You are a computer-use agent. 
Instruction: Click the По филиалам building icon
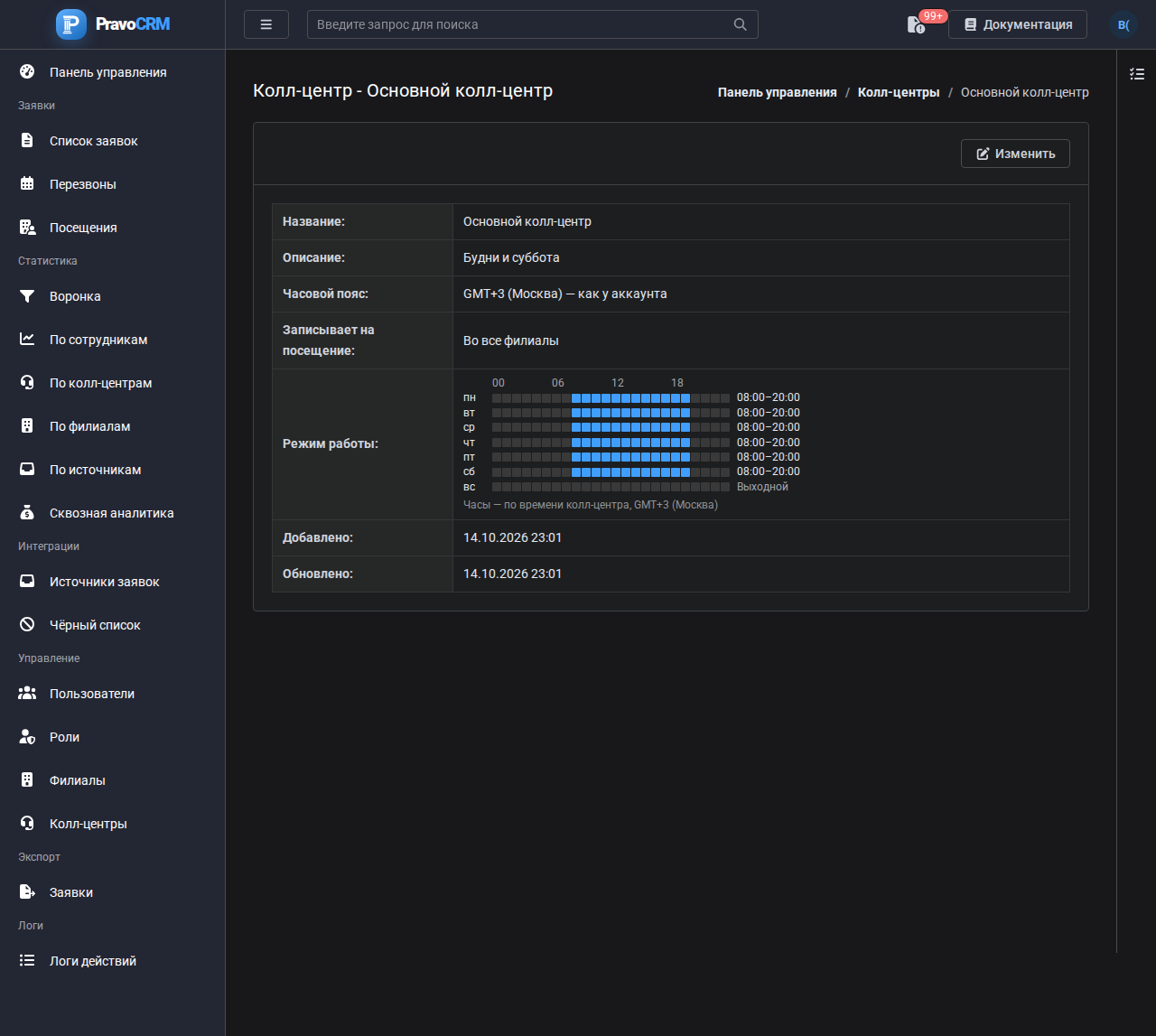coord(27,426)
